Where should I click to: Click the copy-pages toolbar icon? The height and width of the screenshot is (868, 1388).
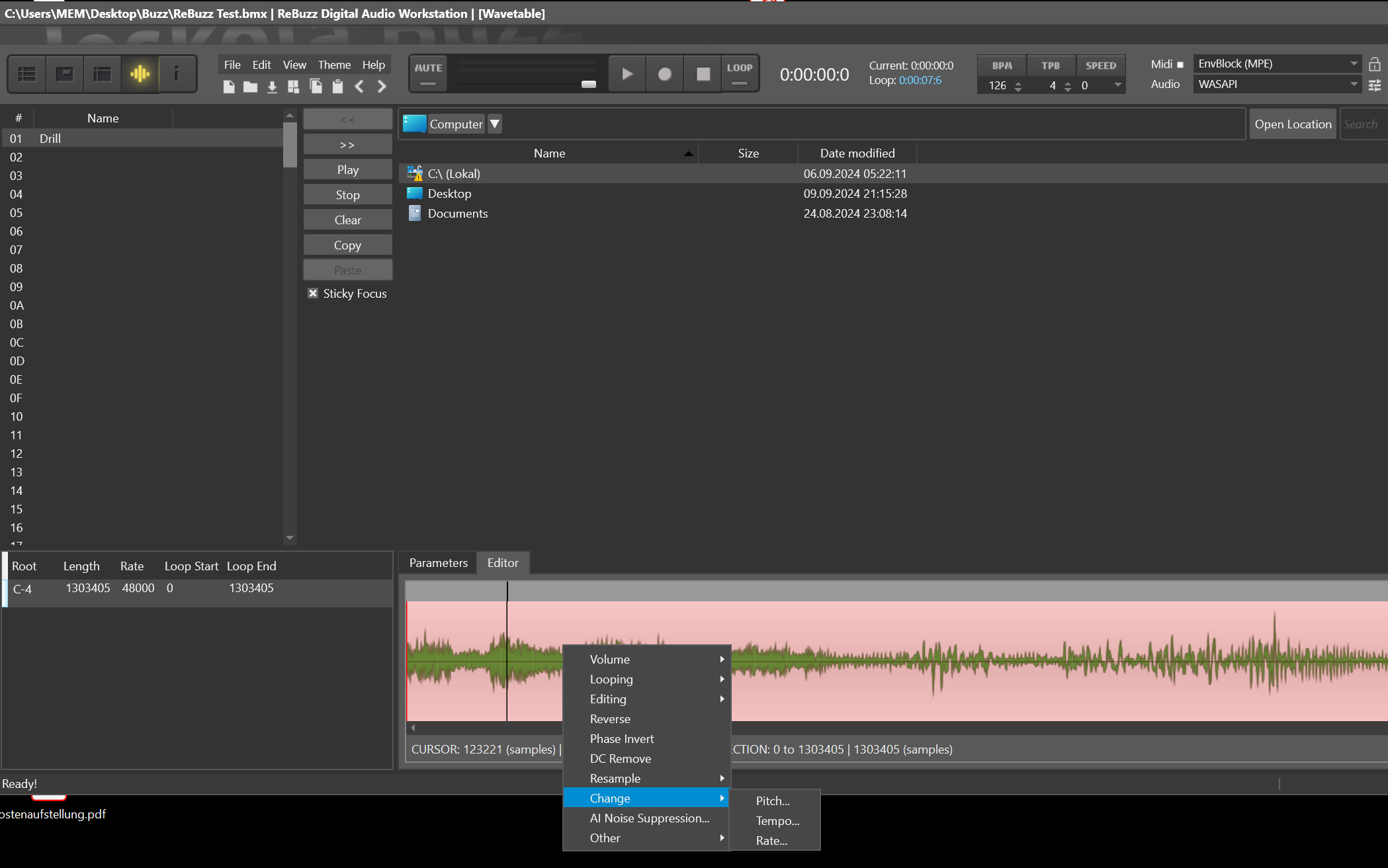316,87
